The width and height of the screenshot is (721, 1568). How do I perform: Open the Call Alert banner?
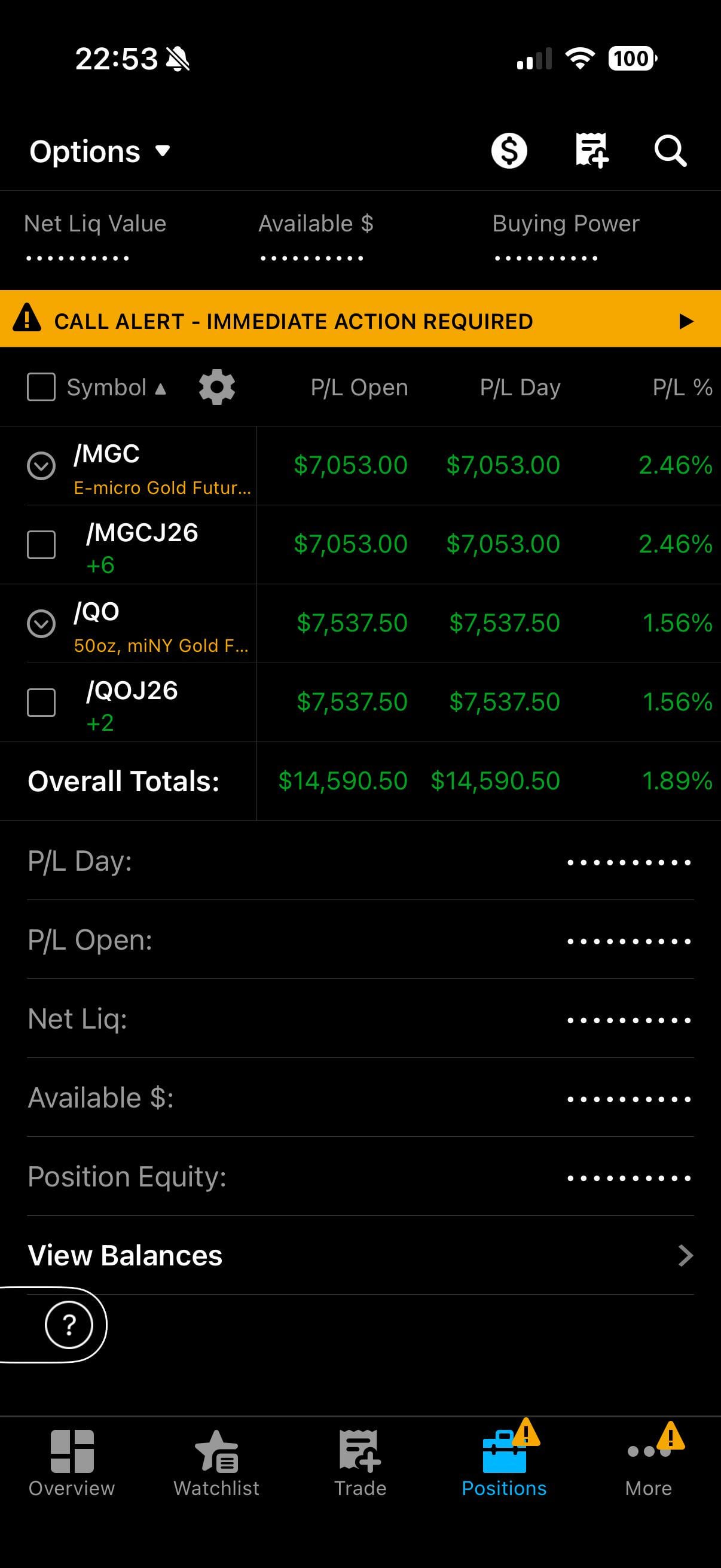click(x=360, y=321)
